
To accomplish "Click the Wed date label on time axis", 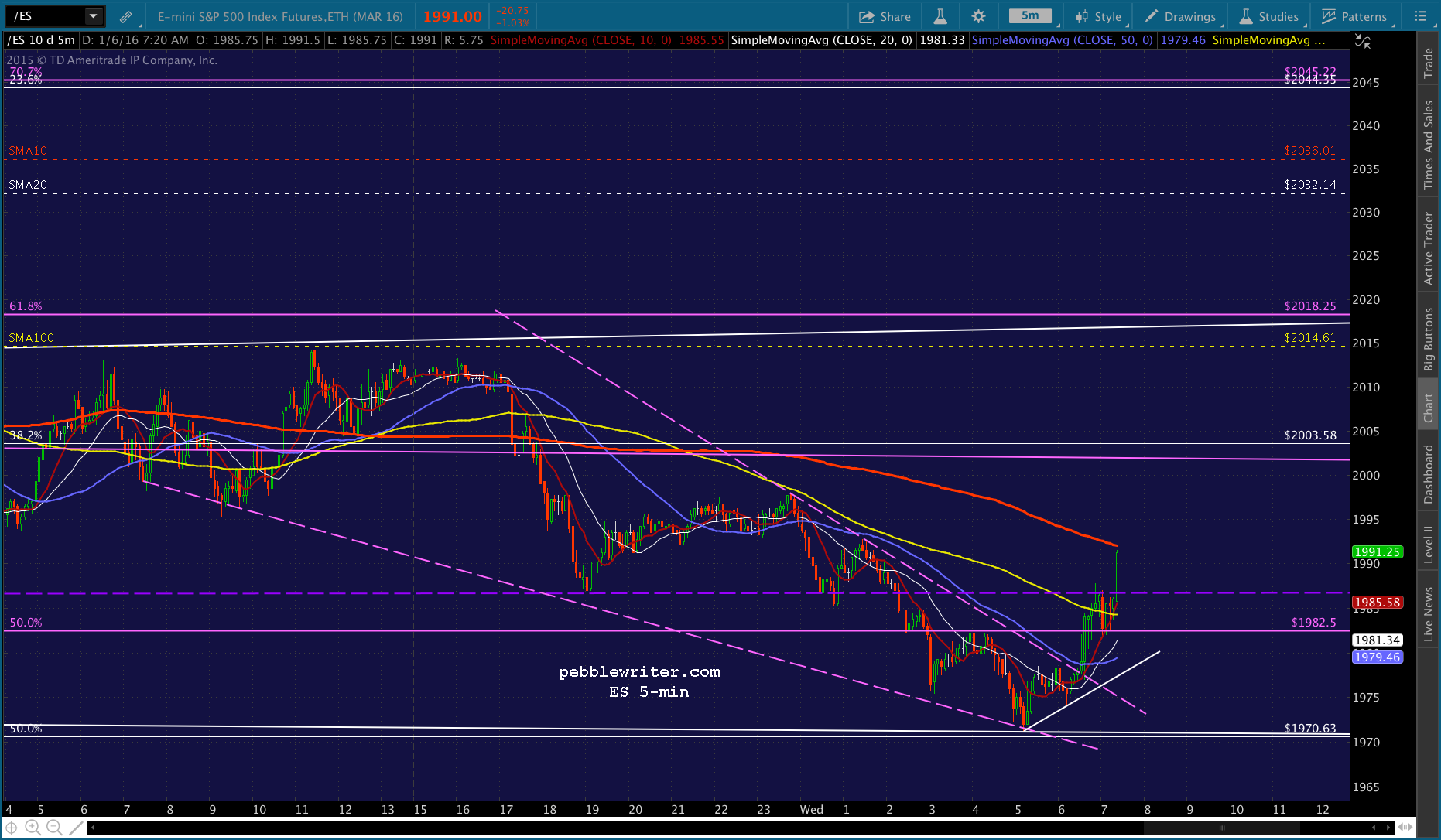I will coord(812,810).
